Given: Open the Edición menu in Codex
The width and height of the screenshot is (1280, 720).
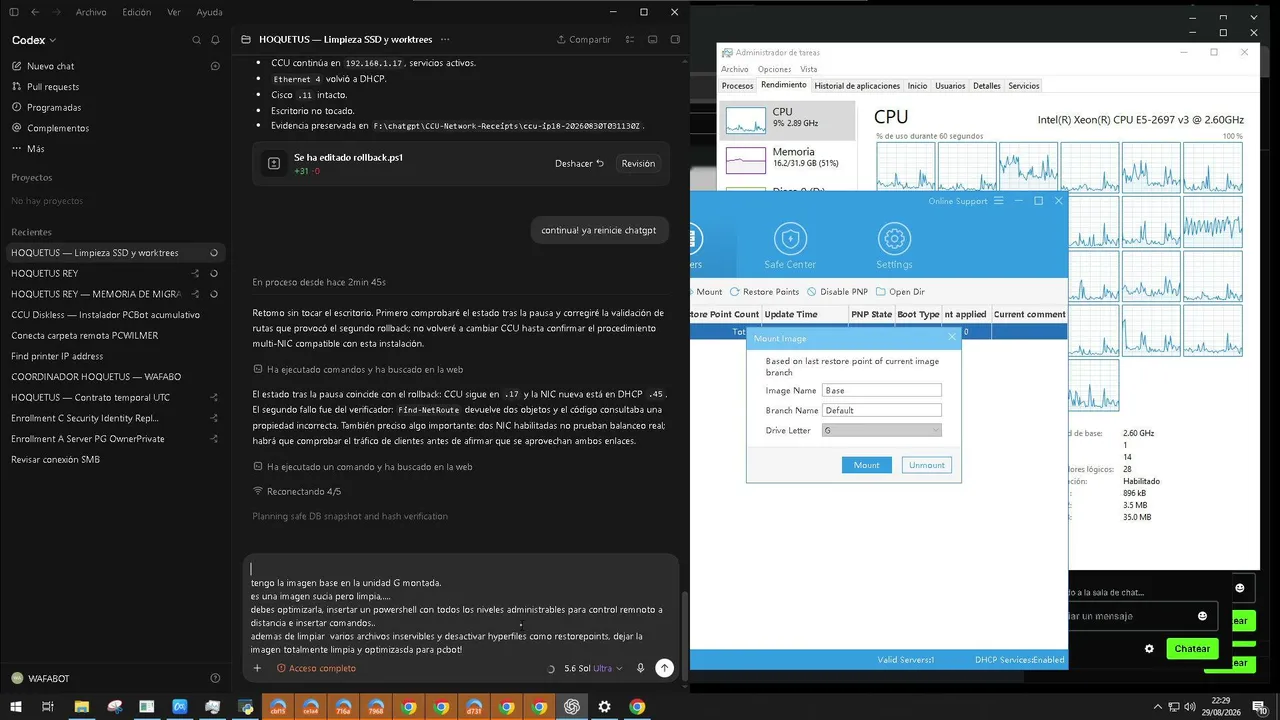Looking at the screenshot, I should click(x=136, y=12).
